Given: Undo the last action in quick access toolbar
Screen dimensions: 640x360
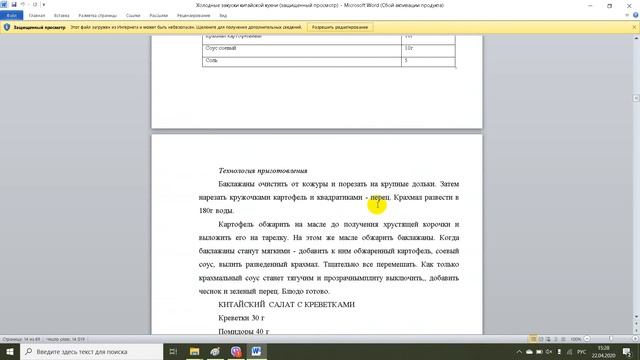Looking at the screenshot, I should (23, 4).
